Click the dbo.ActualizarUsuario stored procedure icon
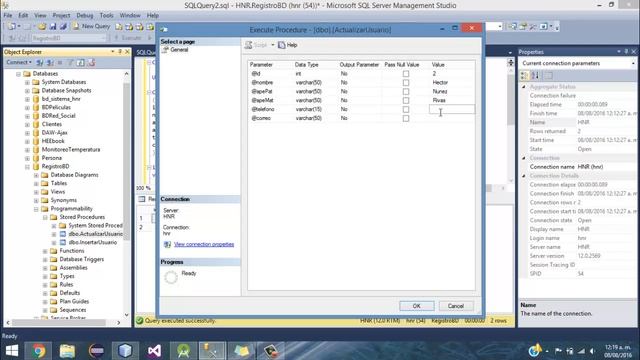 click(63, 234)
